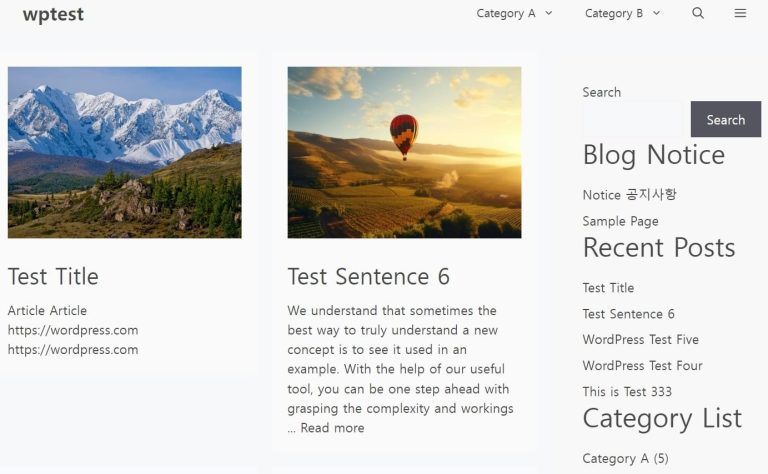Image resolution: width=768 pixels, height=474 pixels.
Task: Open WordPress Test Four in Recent Posts
Action: pos(642,365)
